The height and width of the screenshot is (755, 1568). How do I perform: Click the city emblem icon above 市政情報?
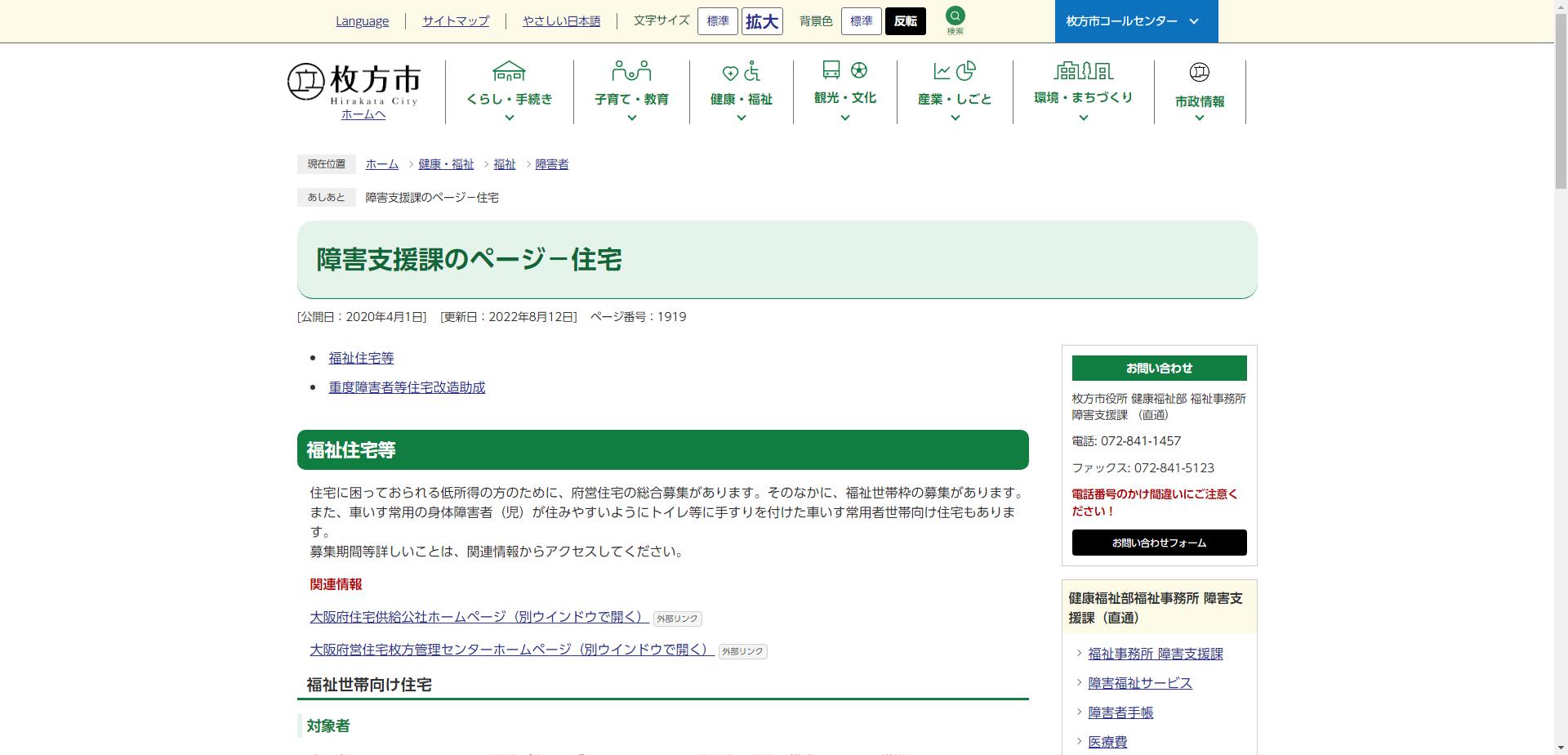(1199, 72)
